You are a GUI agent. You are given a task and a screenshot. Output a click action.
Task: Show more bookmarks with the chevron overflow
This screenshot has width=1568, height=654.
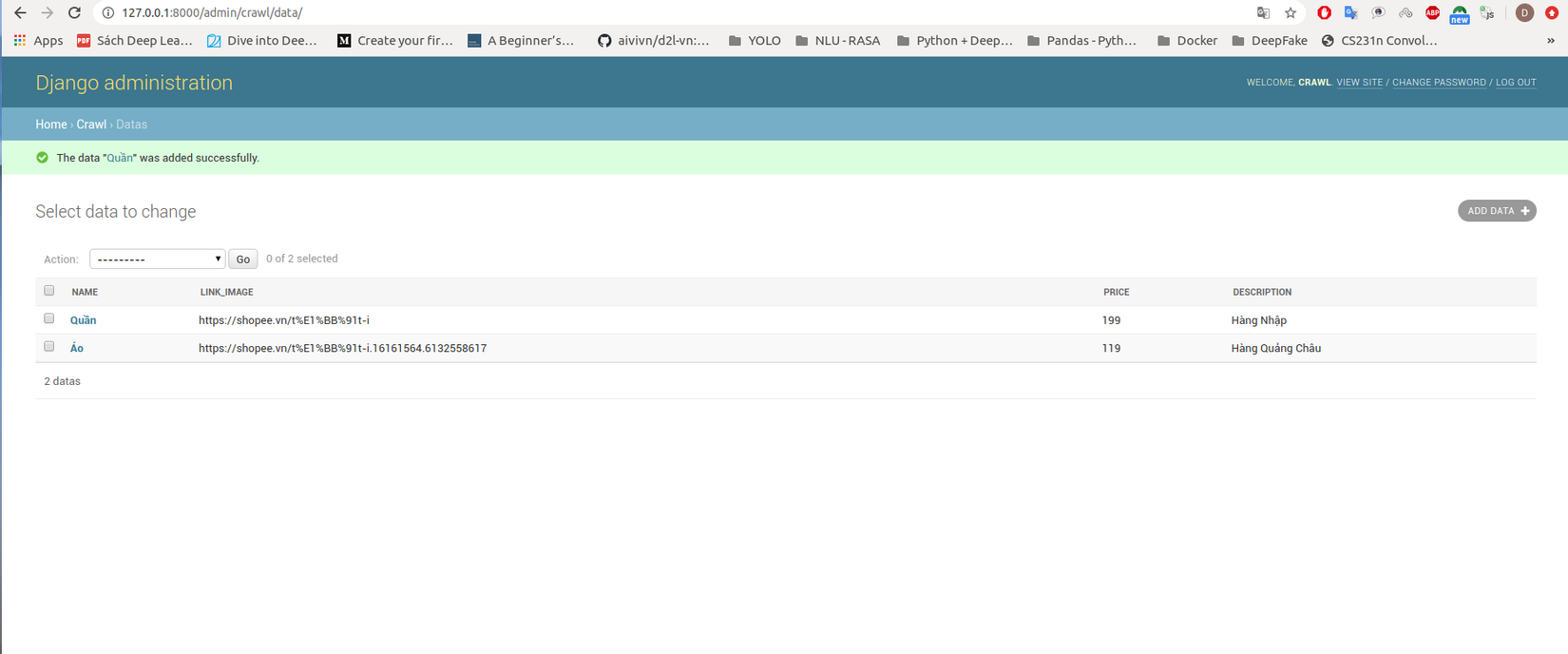[1551, 41]
